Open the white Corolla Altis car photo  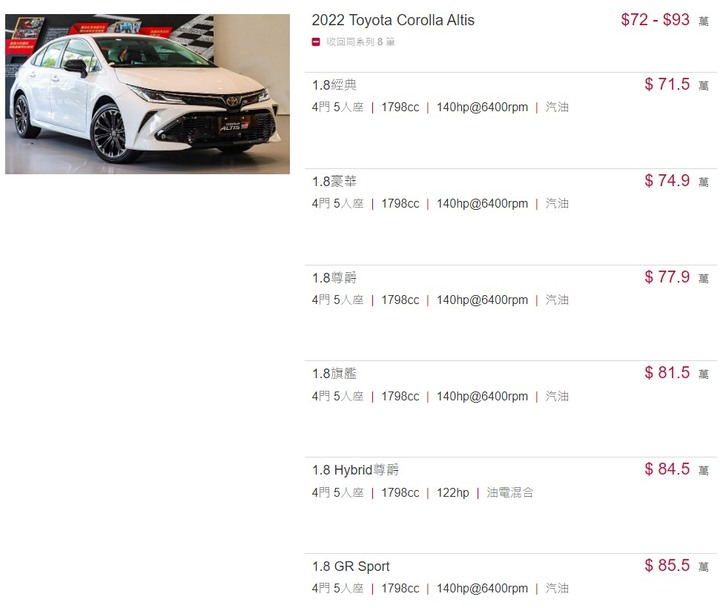click(x=147, y=94)
